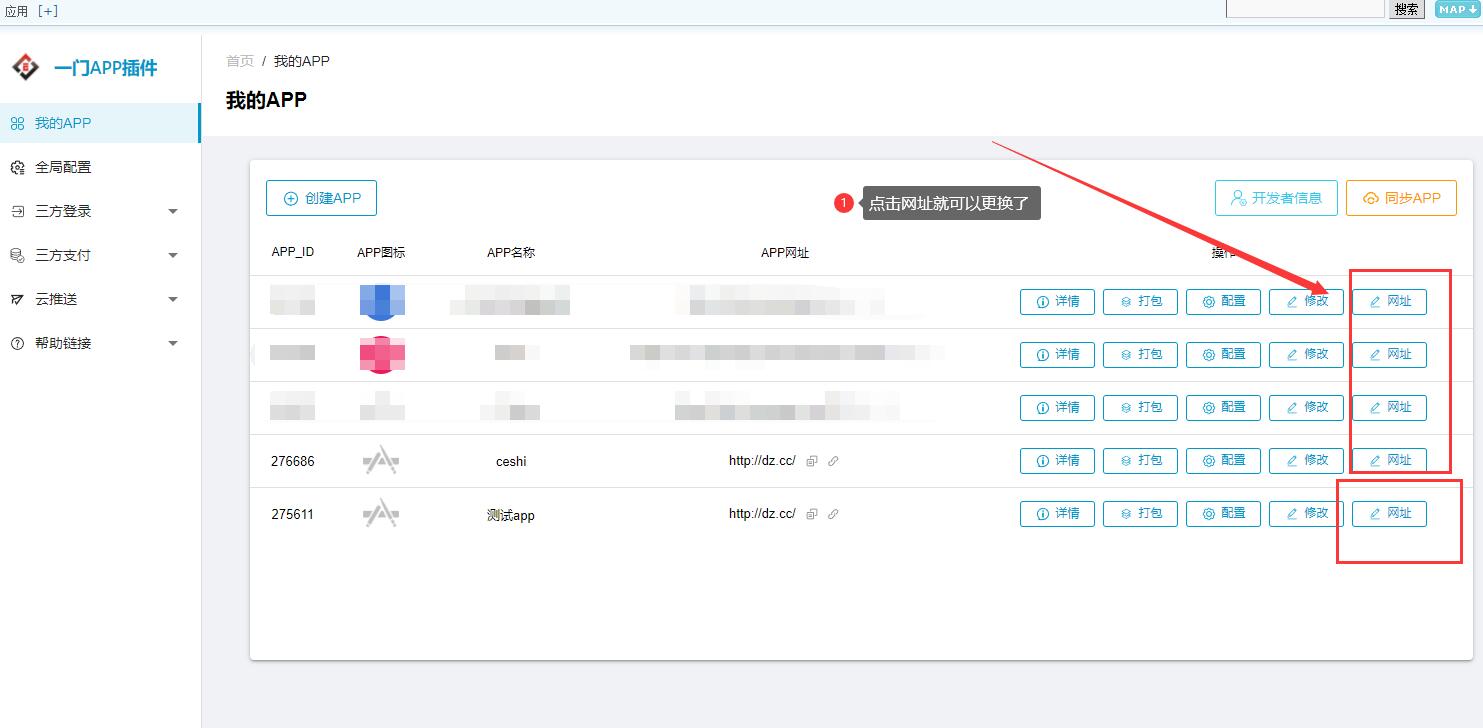Click the 帮助链接 dropdown arrow
This screenshot has height=728, width=1483.
[x=173, y=344]
